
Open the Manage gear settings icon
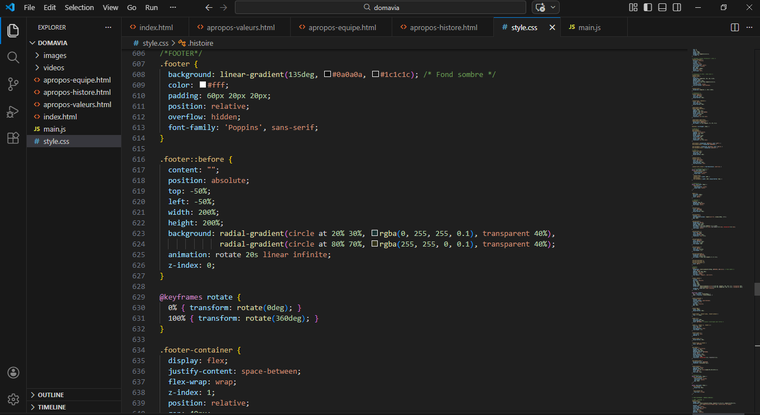click(13, 399)
